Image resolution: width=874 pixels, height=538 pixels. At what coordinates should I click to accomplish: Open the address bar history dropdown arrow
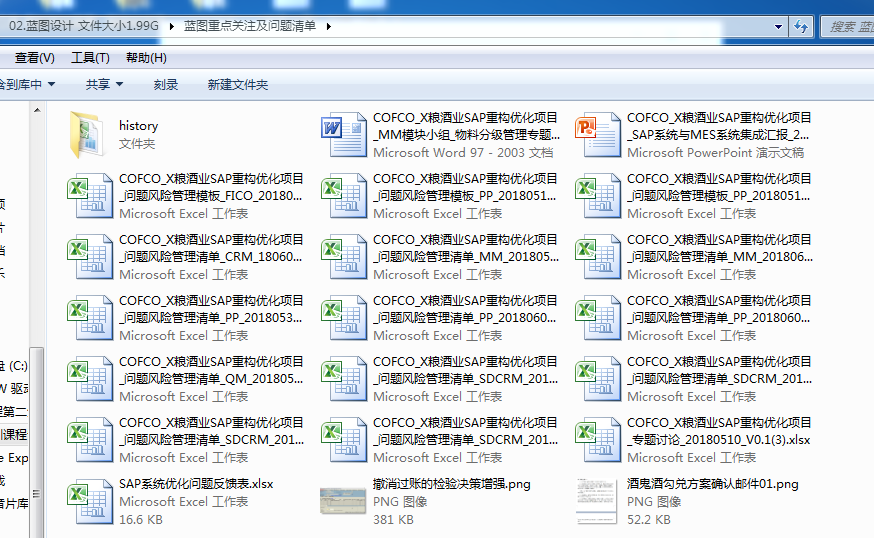point(778,26)
